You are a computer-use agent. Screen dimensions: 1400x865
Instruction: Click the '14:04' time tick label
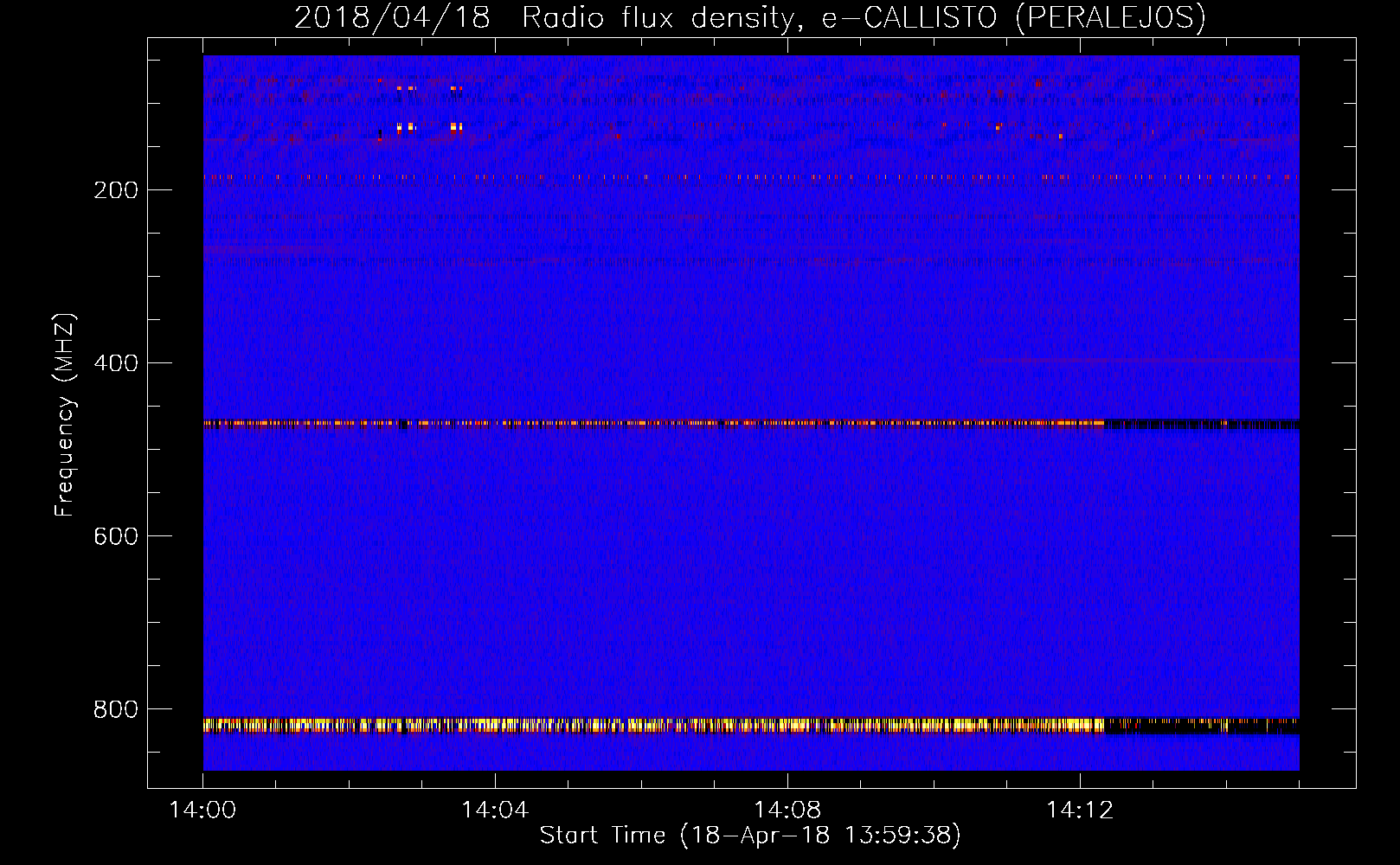(495, 811)
